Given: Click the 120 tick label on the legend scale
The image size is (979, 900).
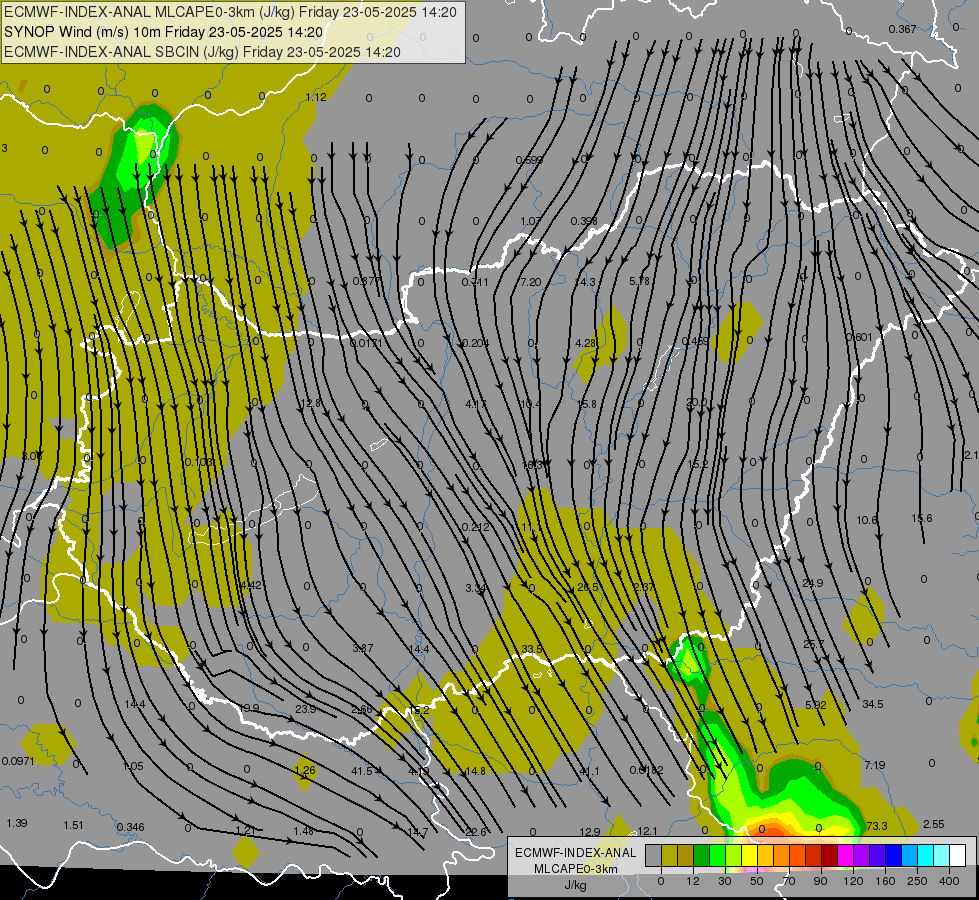Looking at the screenshot, I should pyautogui.click(x=853, y=881).
